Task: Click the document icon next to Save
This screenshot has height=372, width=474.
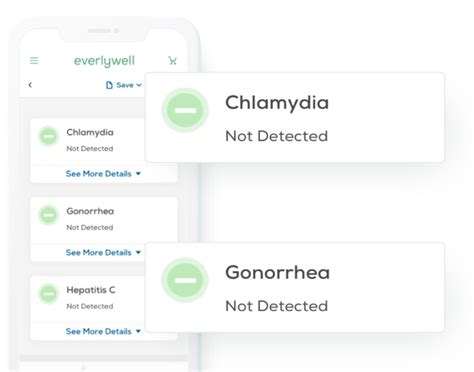Action: coord(109,85)
